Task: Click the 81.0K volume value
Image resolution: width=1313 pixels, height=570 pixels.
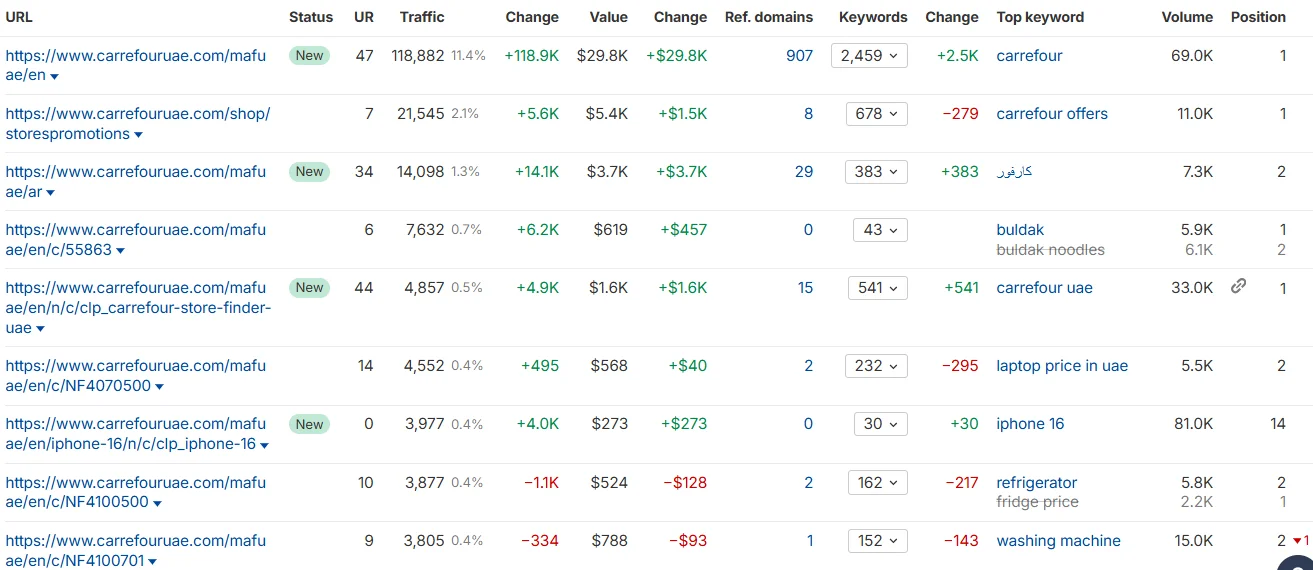Action: pos(1194,424)
